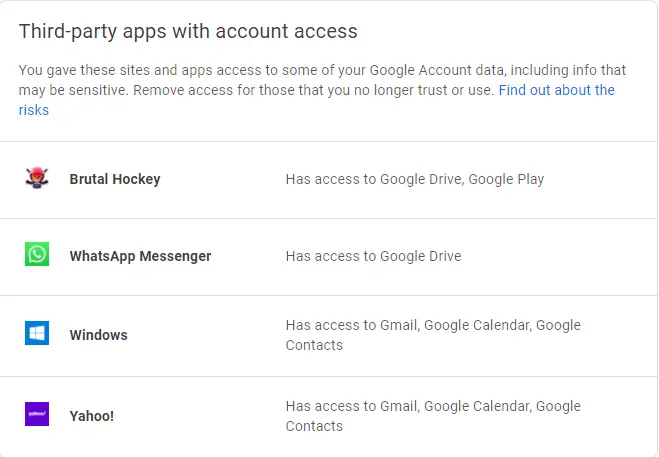This screenshot has width=659, height=457.
Task: Open 'Find out about the risks' link
Action: 556,90
